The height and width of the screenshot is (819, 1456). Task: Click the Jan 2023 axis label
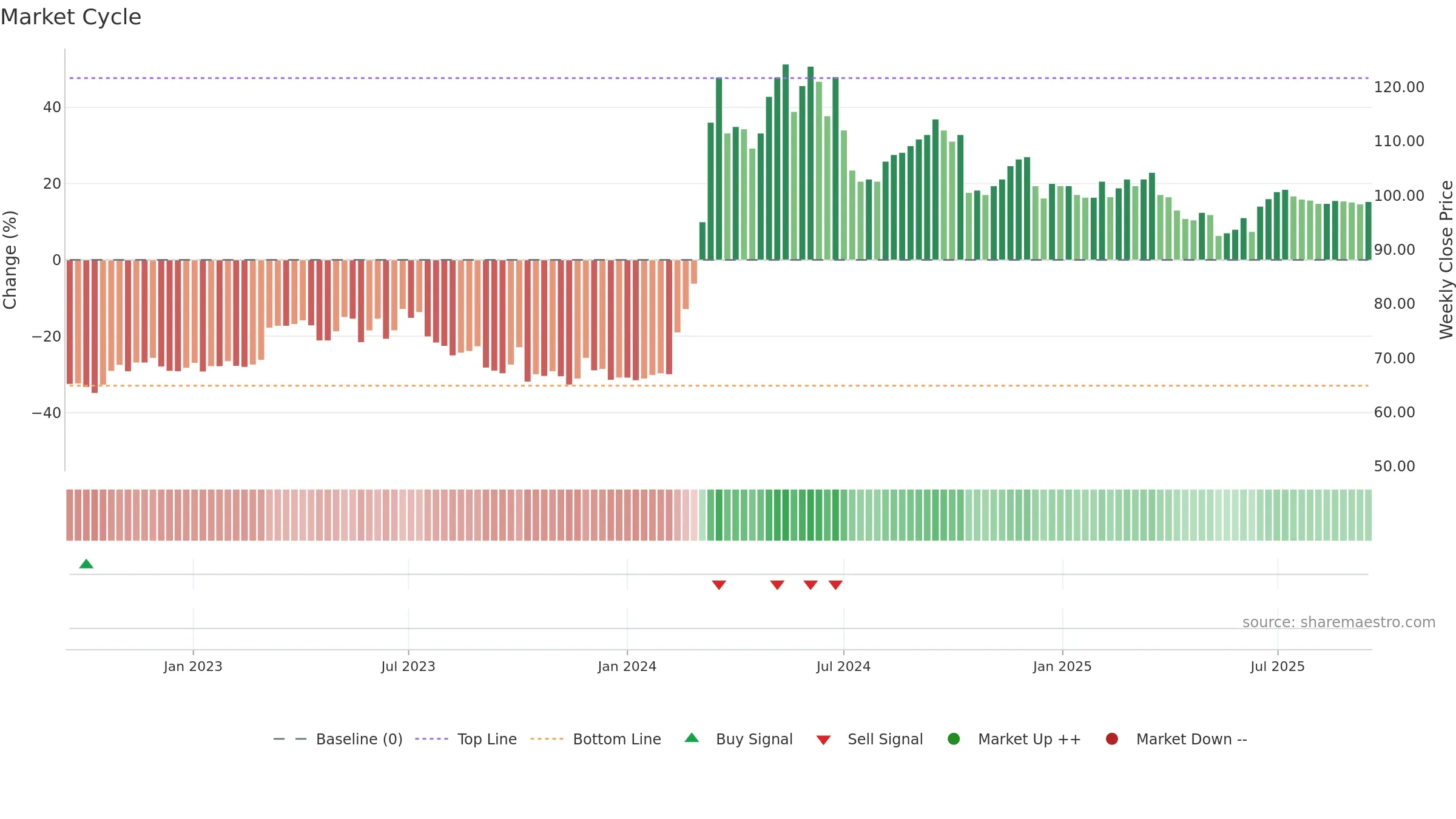pyautogui.click(x=193, y=667)
